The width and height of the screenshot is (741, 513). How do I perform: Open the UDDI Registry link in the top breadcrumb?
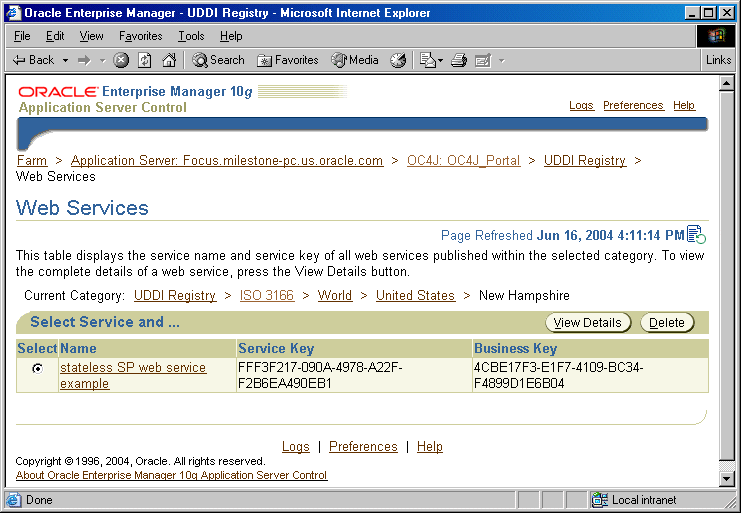[585, 161]
